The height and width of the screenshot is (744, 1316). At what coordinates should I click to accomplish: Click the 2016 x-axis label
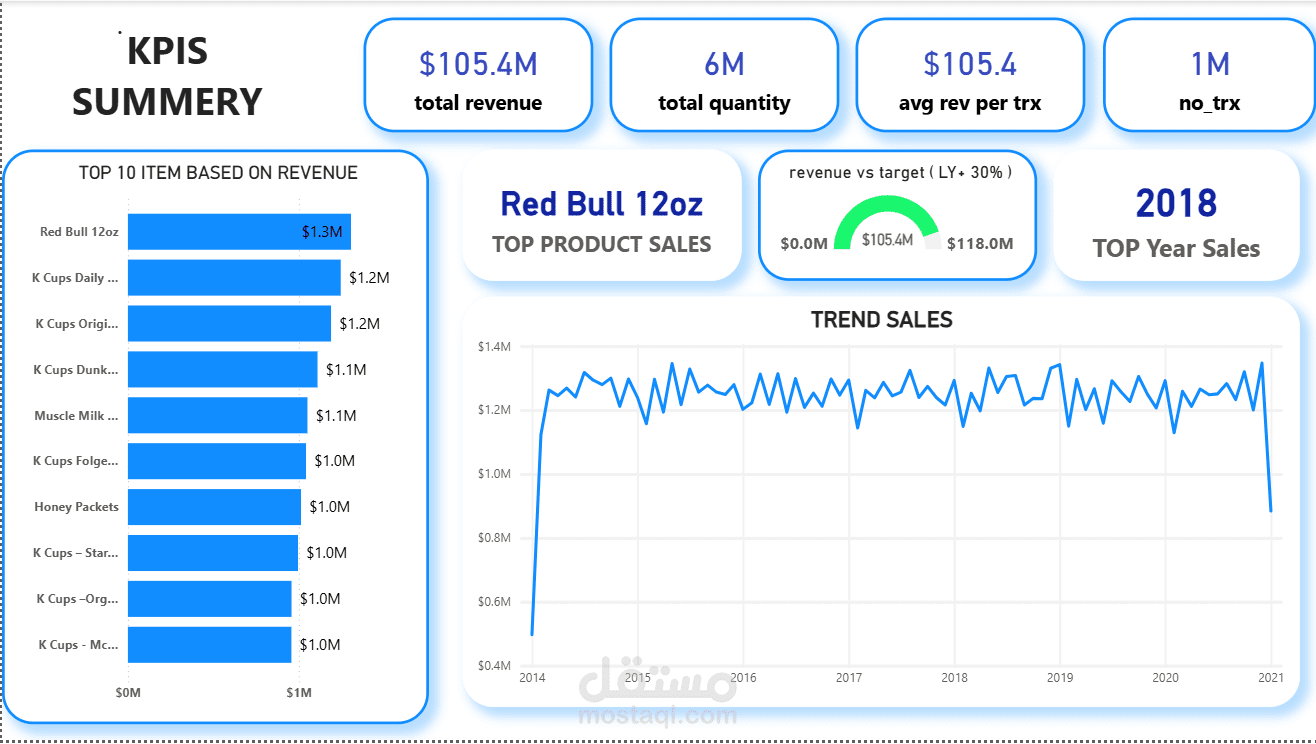pos(743,678)
